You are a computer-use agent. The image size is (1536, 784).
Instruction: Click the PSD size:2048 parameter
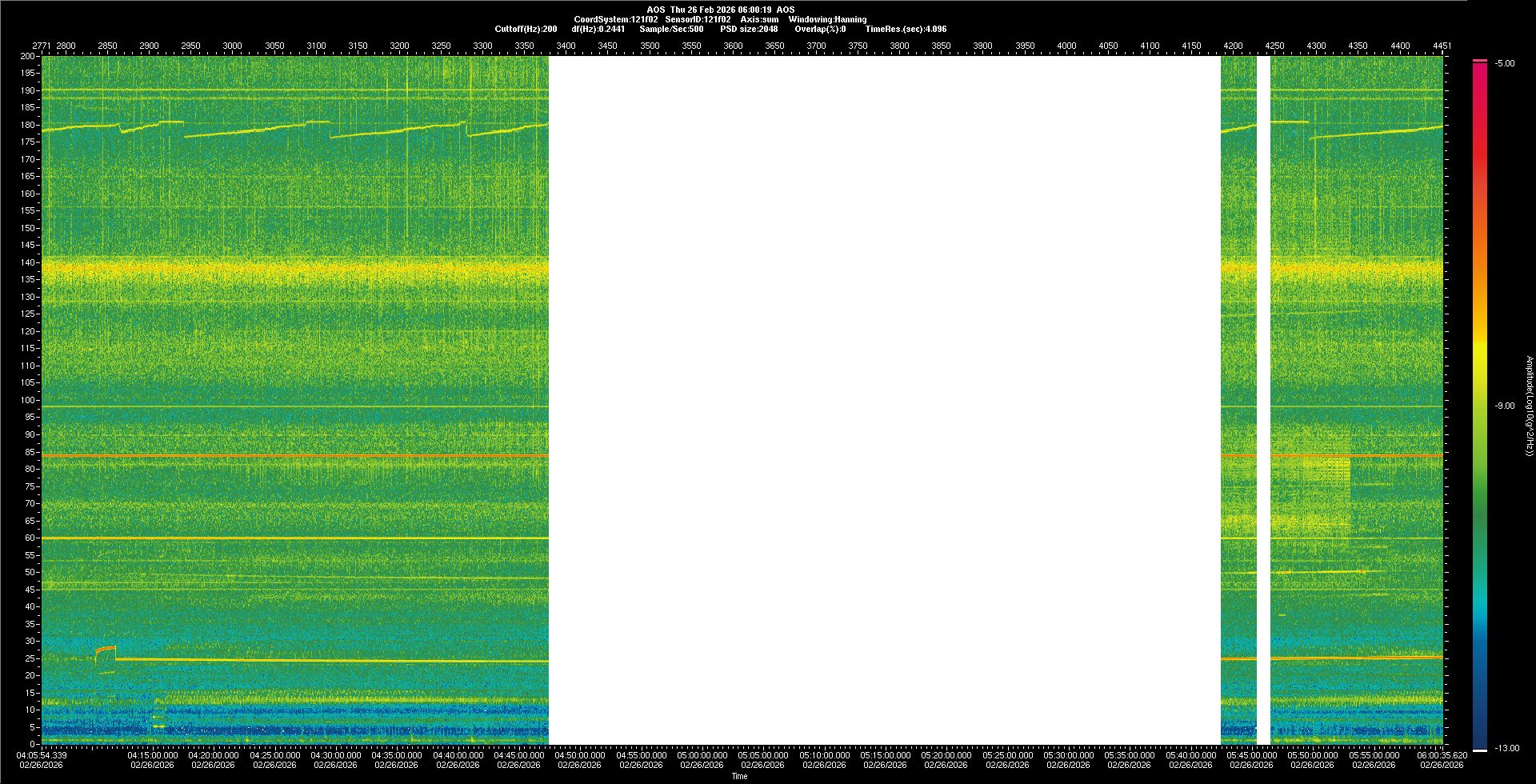click(748, 29)
